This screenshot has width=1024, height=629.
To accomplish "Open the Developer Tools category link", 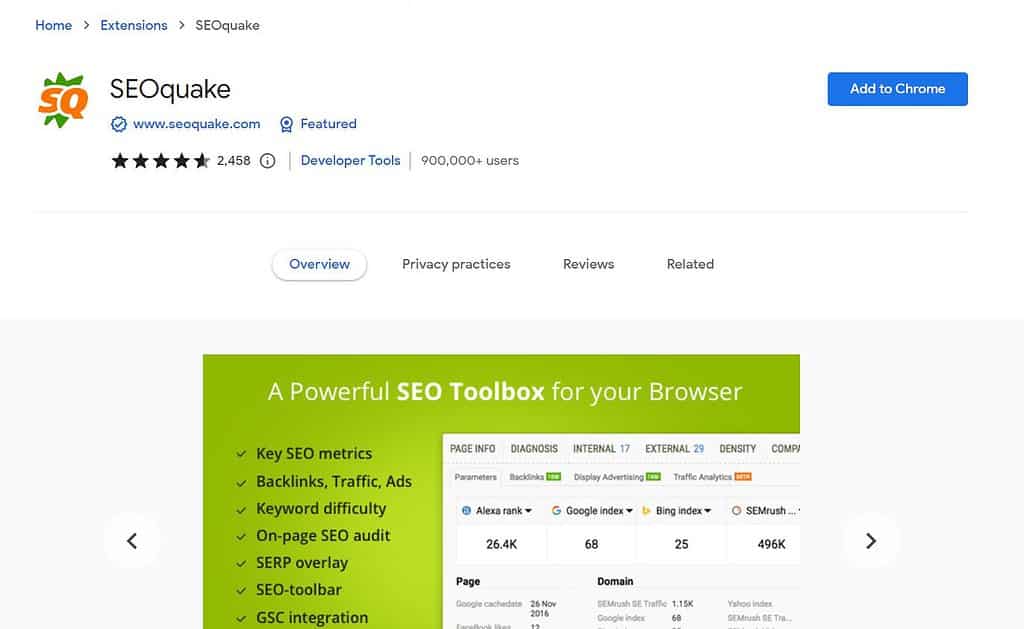I will click(x=350, y=160).
